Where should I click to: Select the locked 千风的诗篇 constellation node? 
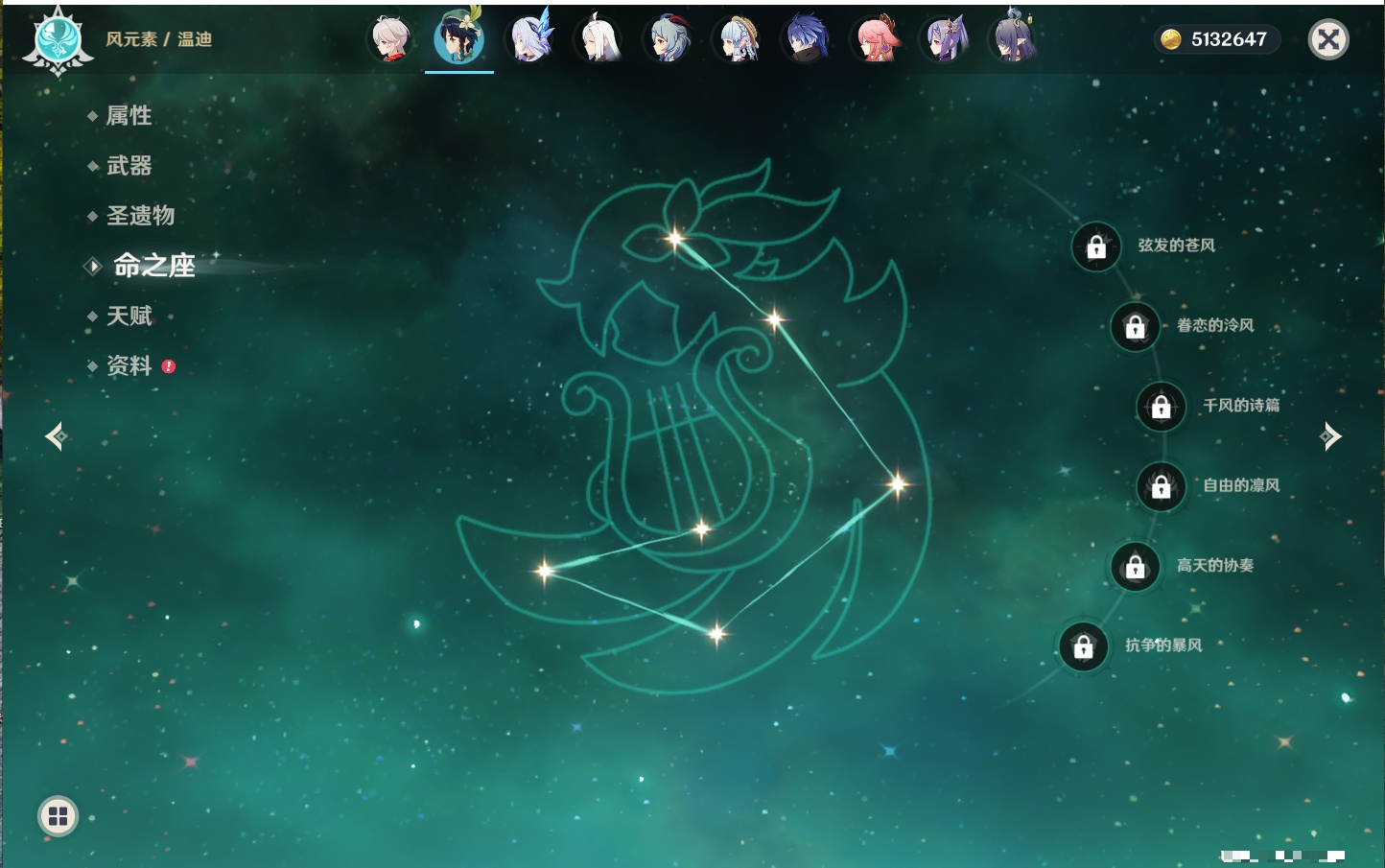[1161, 407]
